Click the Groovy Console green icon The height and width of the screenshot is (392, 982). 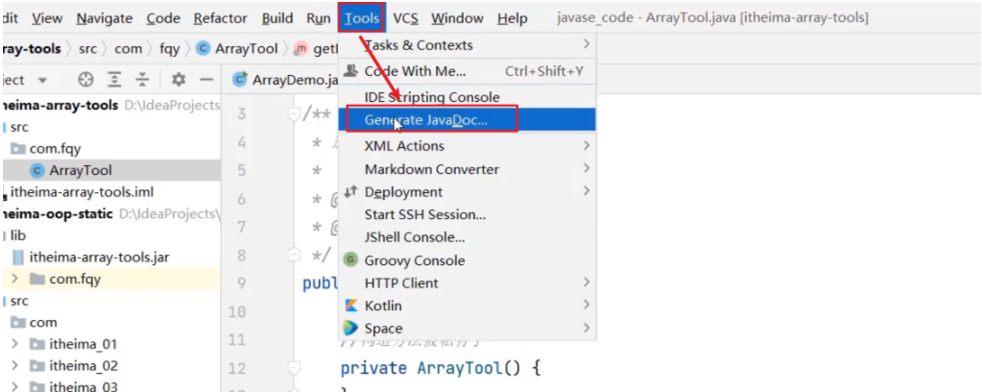coord(351,260)
